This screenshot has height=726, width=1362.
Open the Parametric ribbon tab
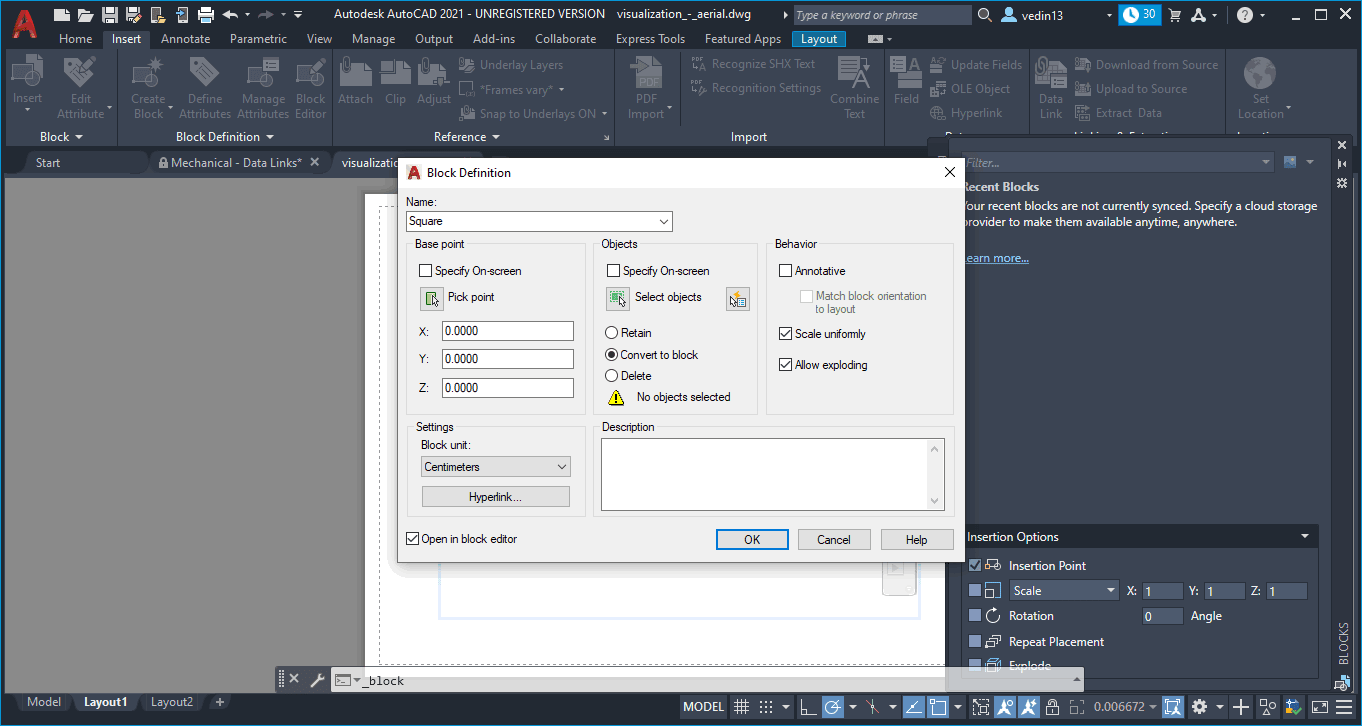[258, 39]
